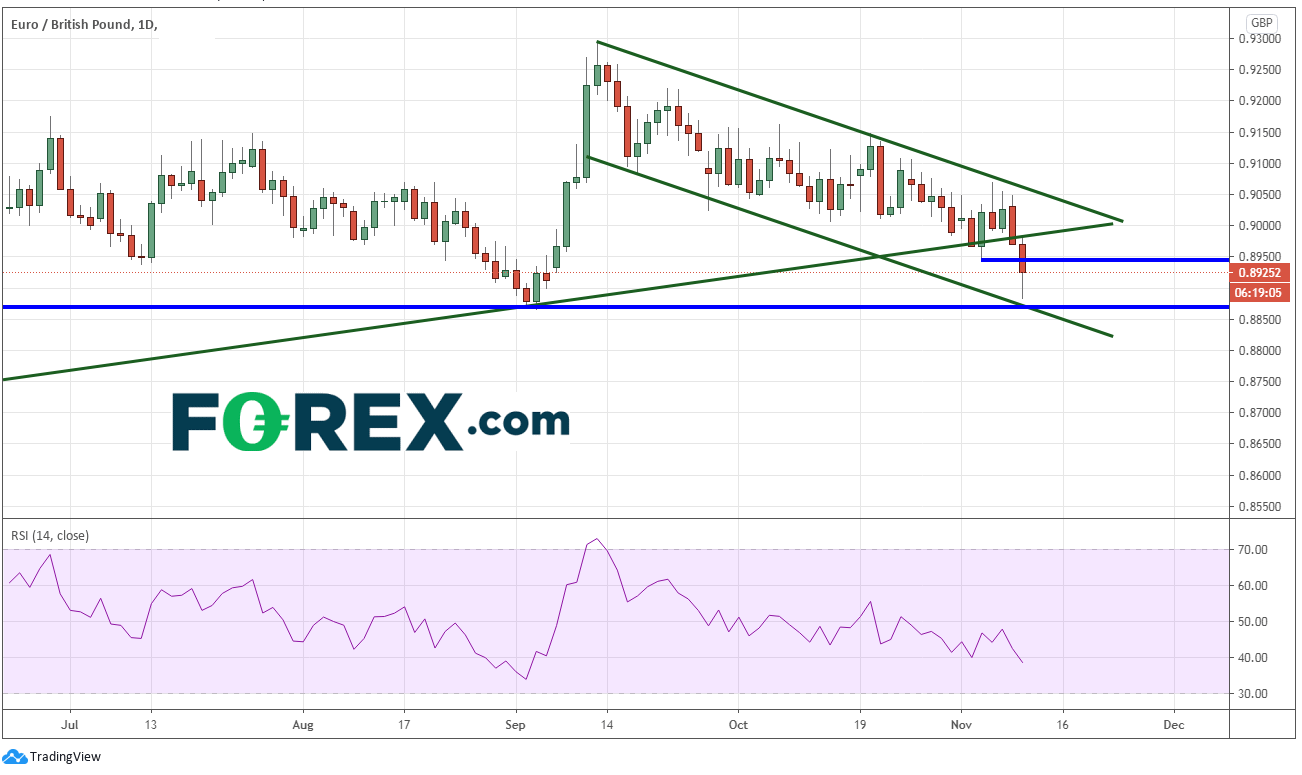Select the short blue line near 0.89500
The height and width of the screenshot is (775, 1302).
pos(1105,260)
